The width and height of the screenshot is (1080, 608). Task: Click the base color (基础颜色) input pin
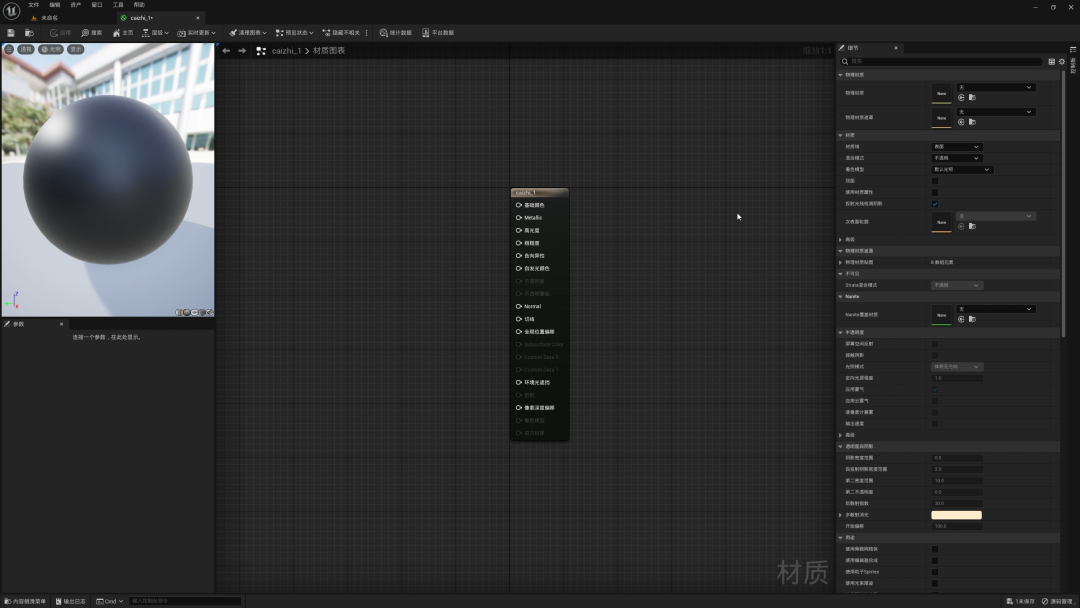(x=519, y=205)
